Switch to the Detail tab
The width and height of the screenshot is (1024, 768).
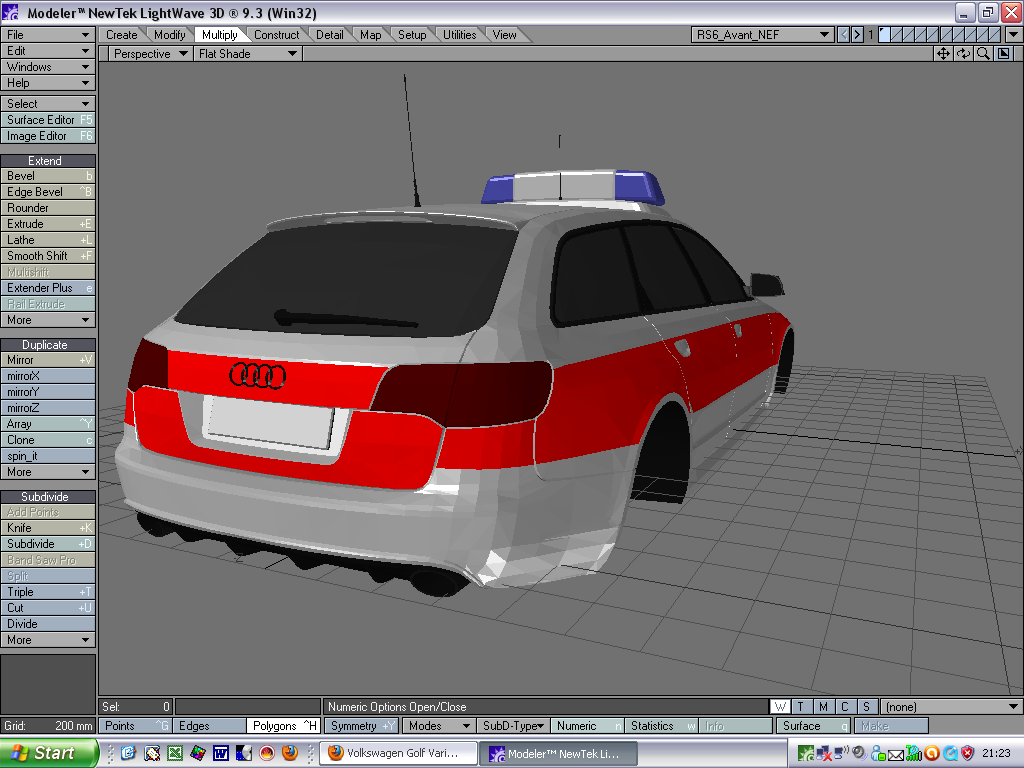tap(330, 35)
